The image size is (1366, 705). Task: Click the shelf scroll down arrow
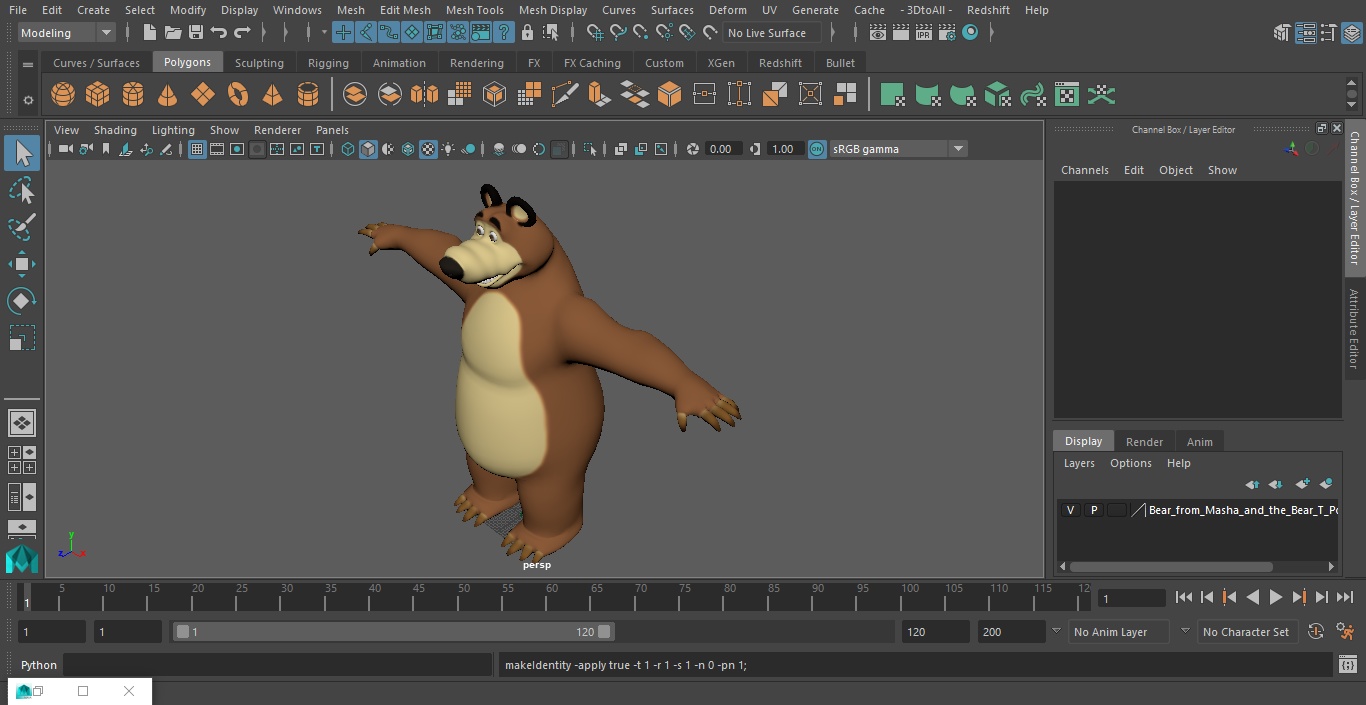click(x=1352, y=104)
